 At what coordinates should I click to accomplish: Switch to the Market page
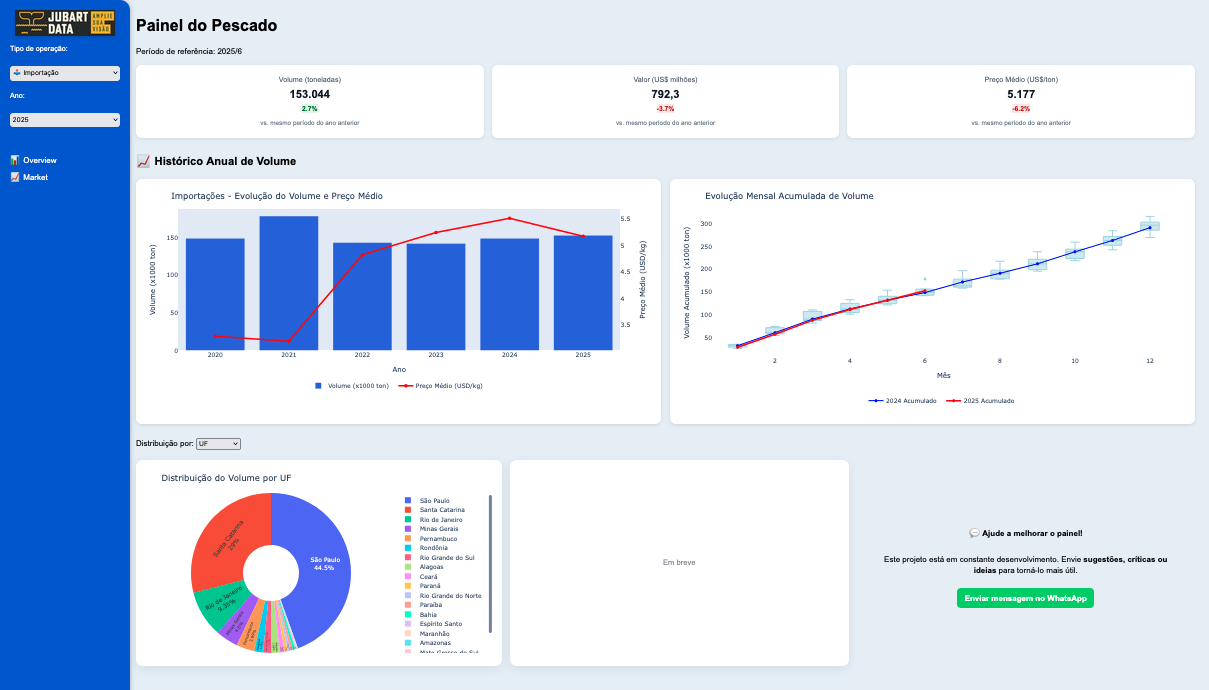pyautogui.click(x=35, y=177)
